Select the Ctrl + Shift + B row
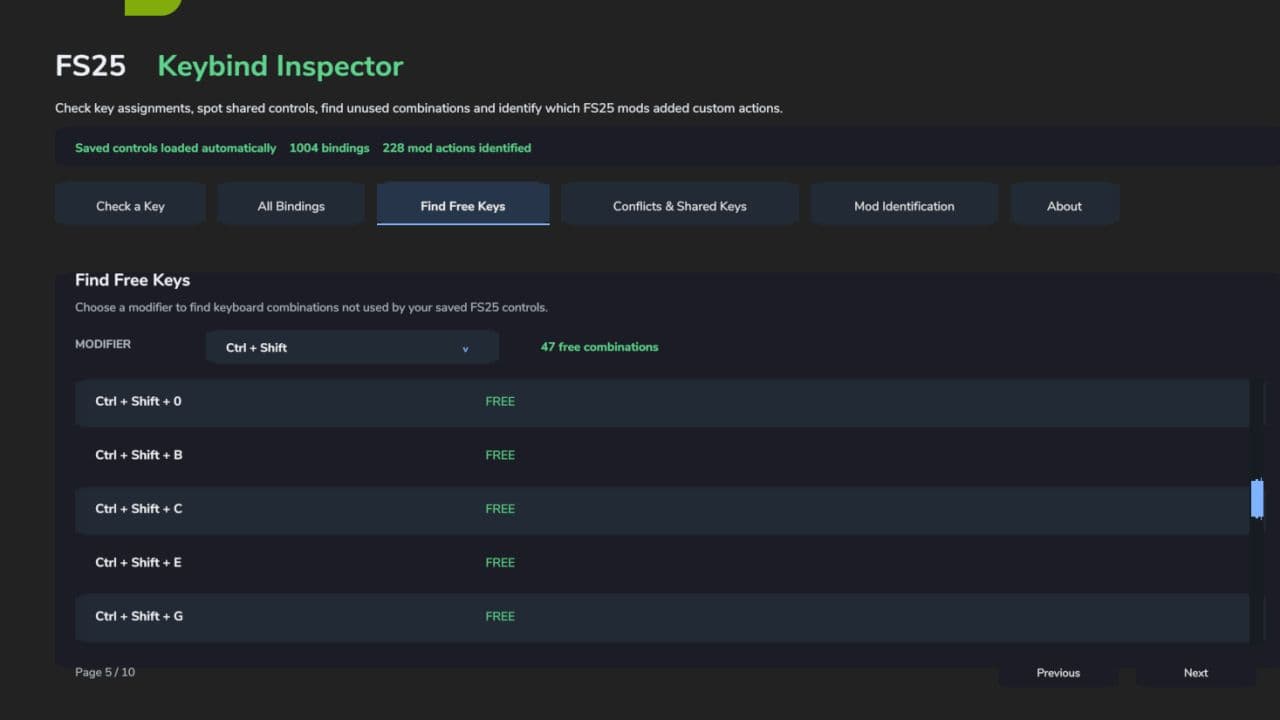Viewport: 1280px width, 720px height. pyautogui.click(x=662, y=455)
